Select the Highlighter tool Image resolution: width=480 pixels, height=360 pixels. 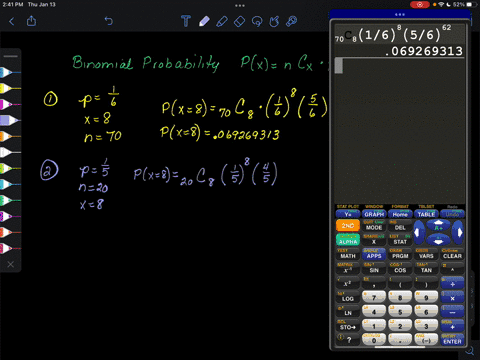(x=222, y=21)
